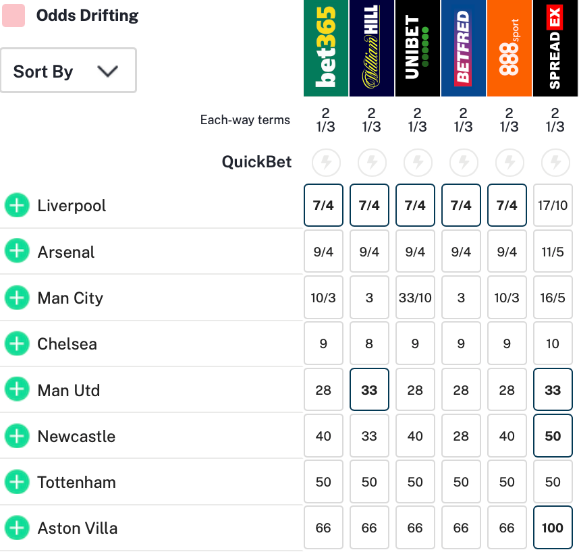The width and height of the screenshot is (579, 552).
Task: Click the Tottenham team name
Action: [x=77, y=482]
